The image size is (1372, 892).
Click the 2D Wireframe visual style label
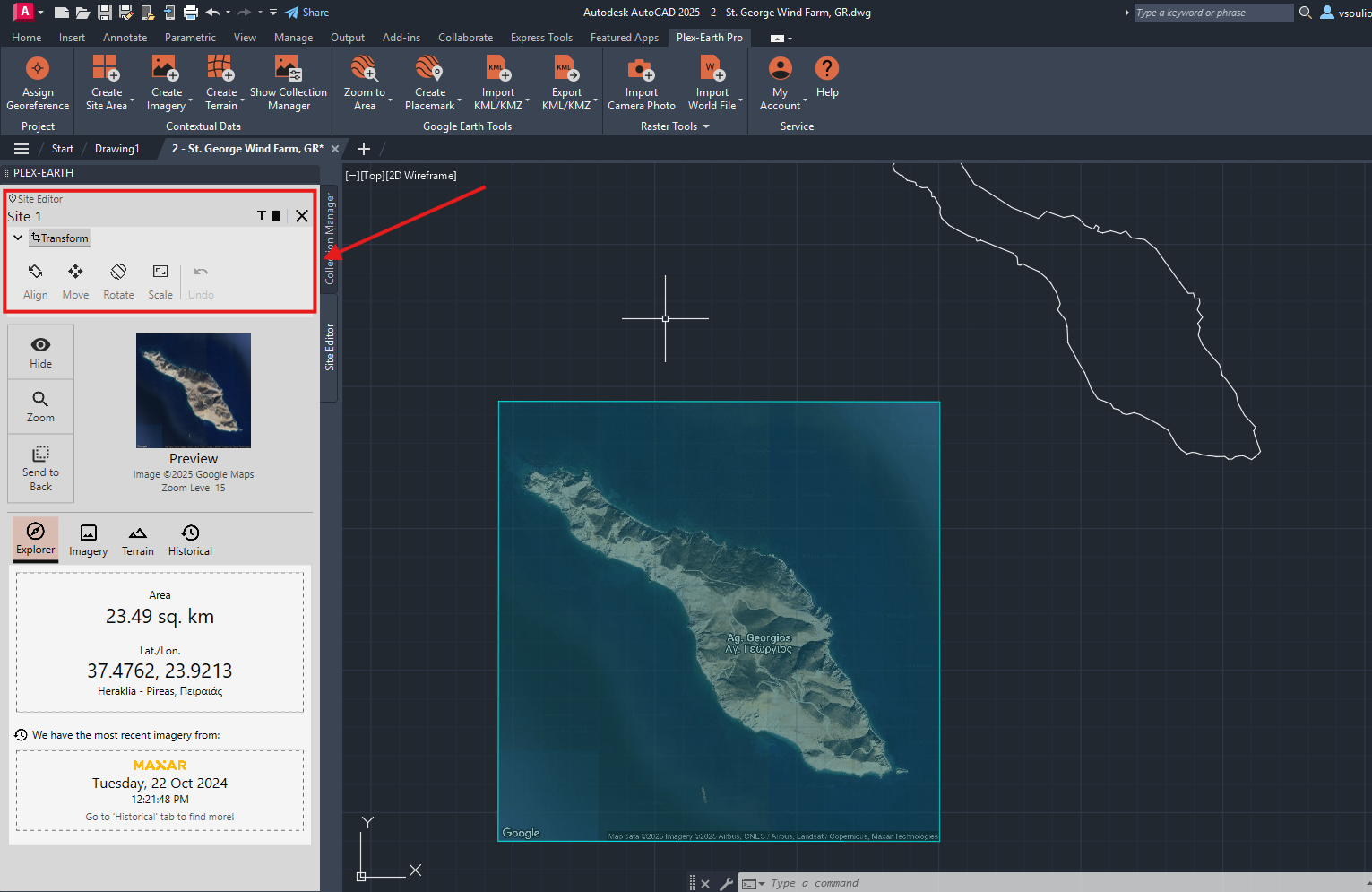point(421,176)
